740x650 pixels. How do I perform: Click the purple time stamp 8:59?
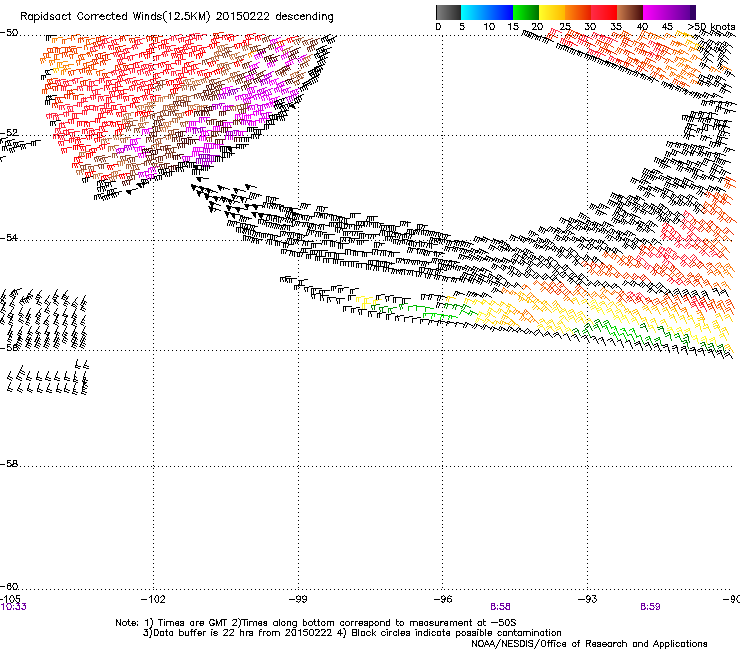point(650,607)
